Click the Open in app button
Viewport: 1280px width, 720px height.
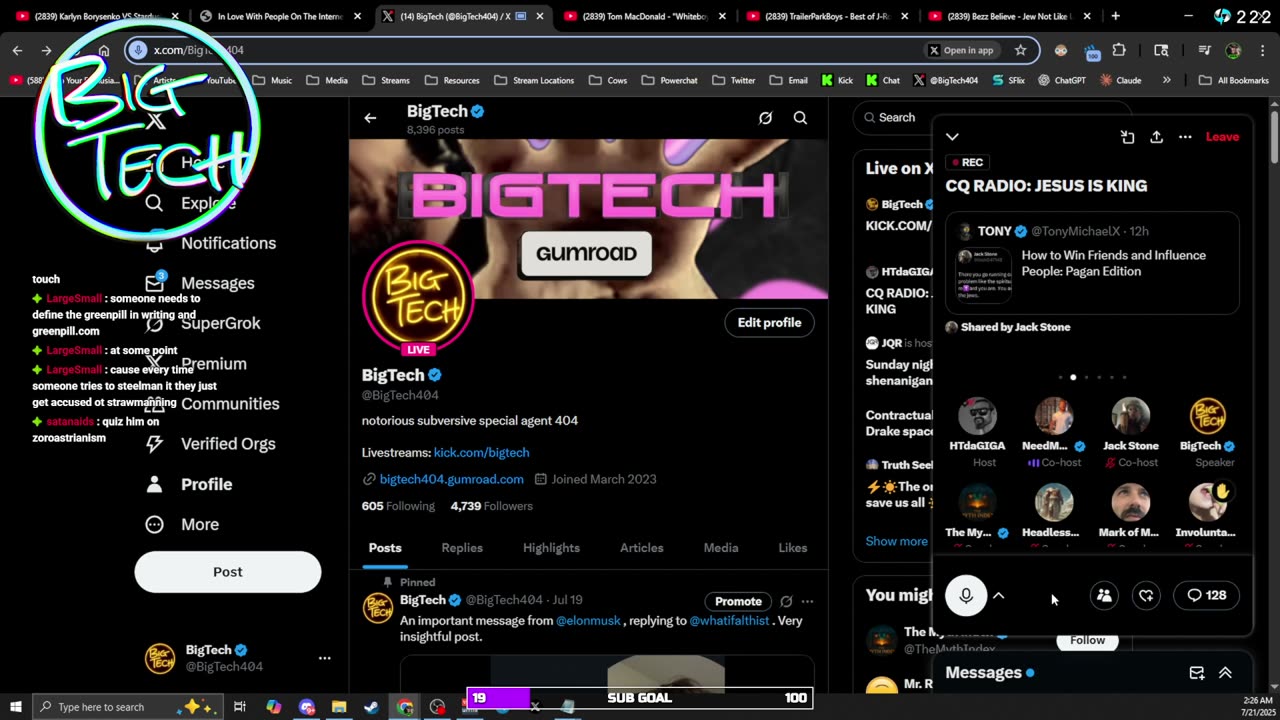pyautogui.click(x=961, y=50)
